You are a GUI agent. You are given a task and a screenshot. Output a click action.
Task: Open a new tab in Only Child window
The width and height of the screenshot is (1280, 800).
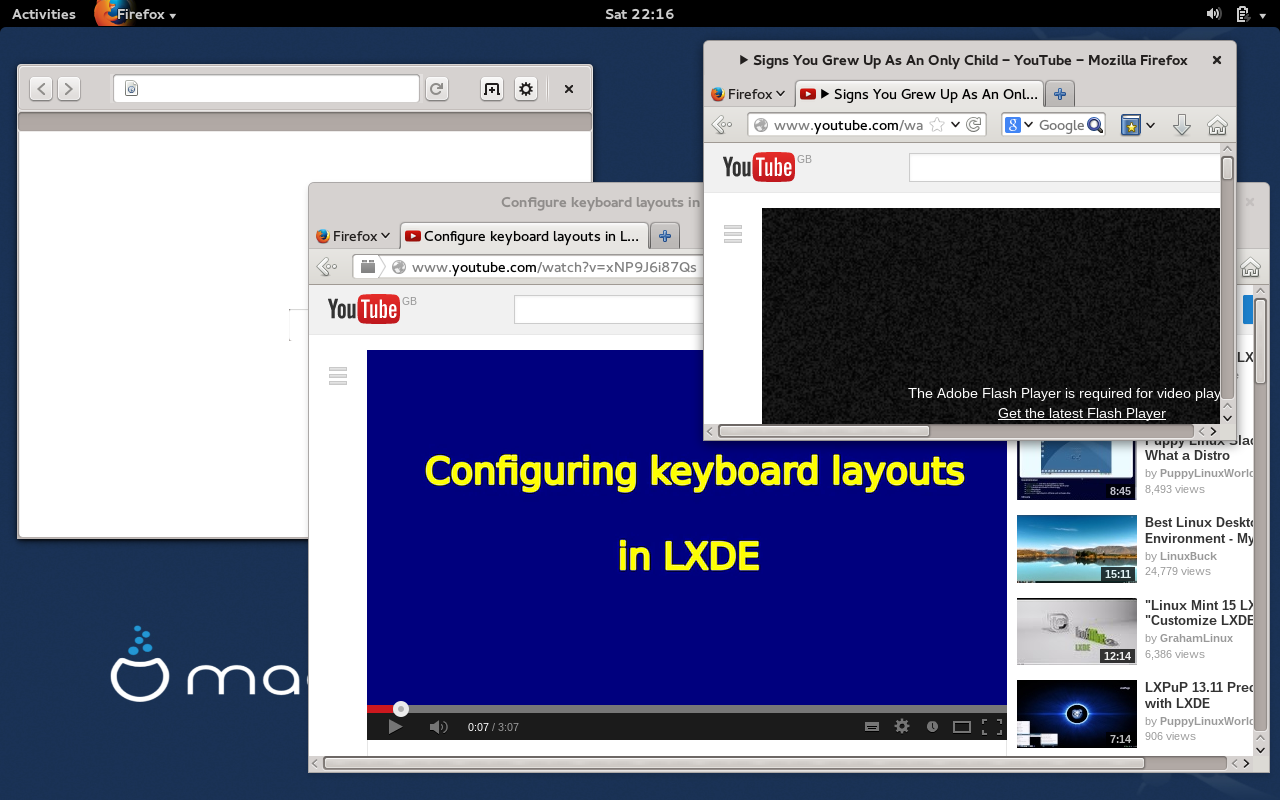(x=1059, y=94)
